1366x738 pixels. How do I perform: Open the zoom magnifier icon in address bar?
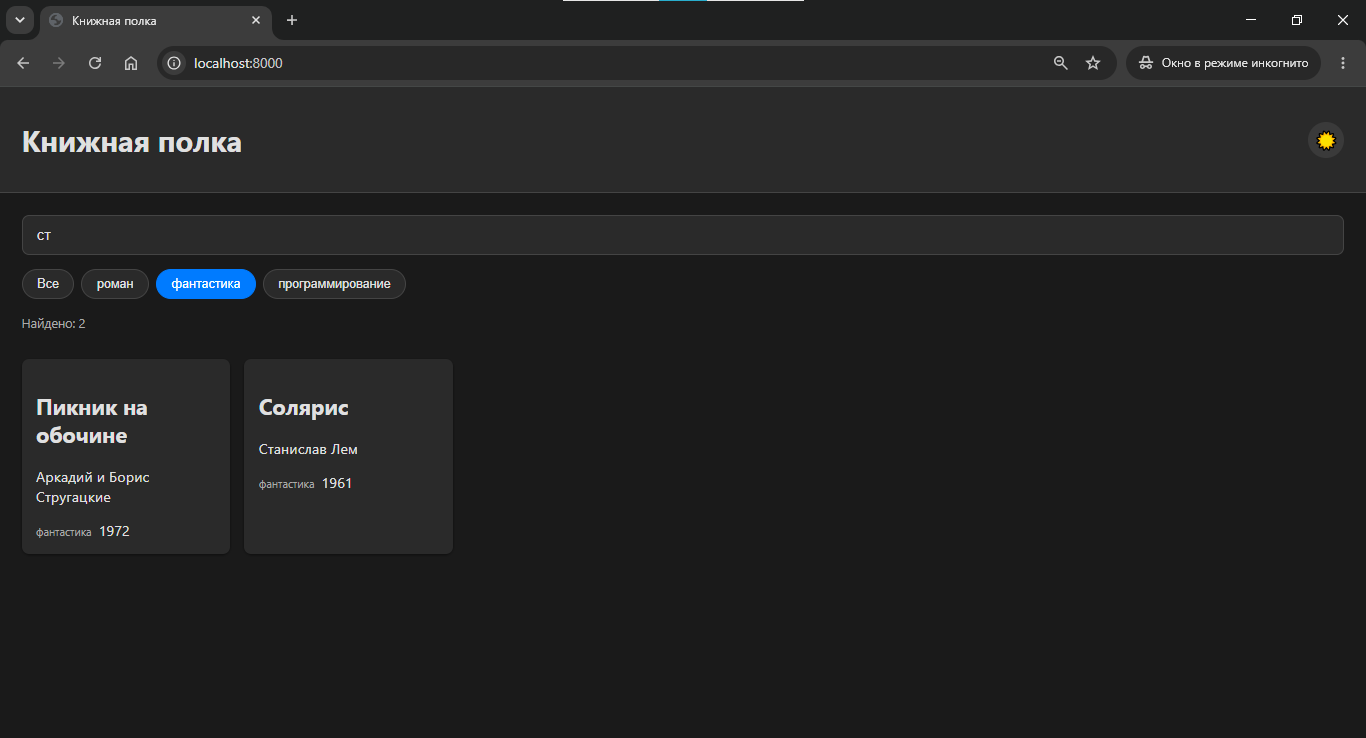tap(1061, 63)
